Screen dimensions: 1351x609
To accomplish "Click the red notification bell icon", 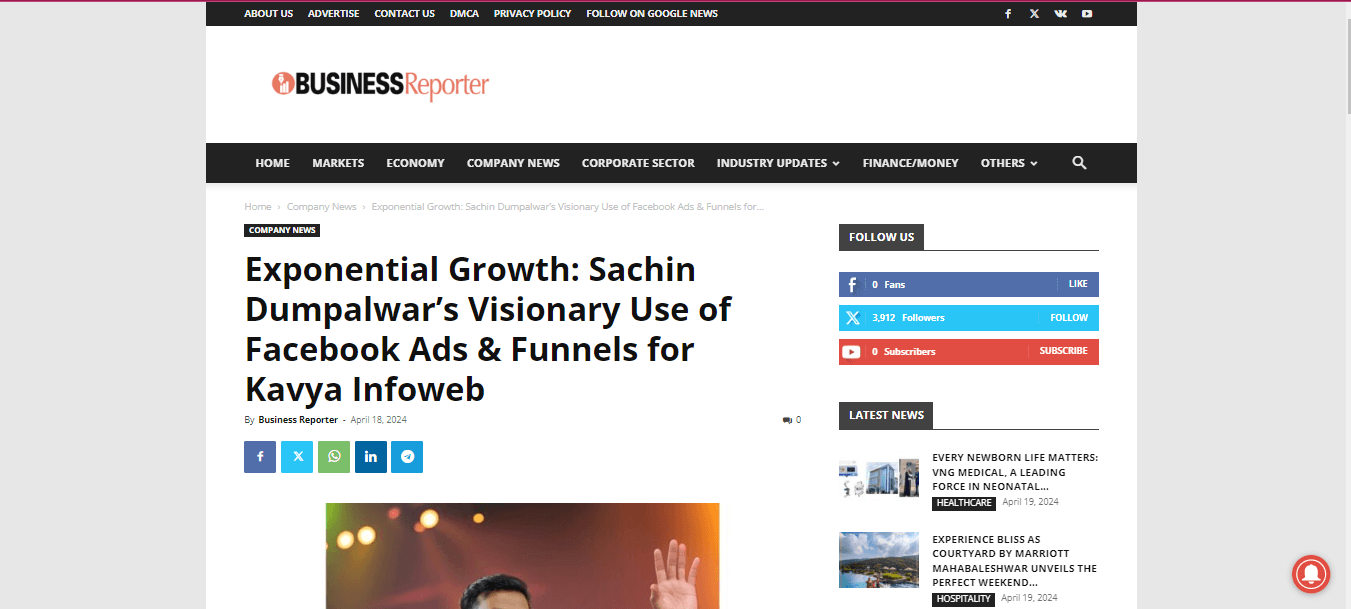I will (x=1311, y=573).
